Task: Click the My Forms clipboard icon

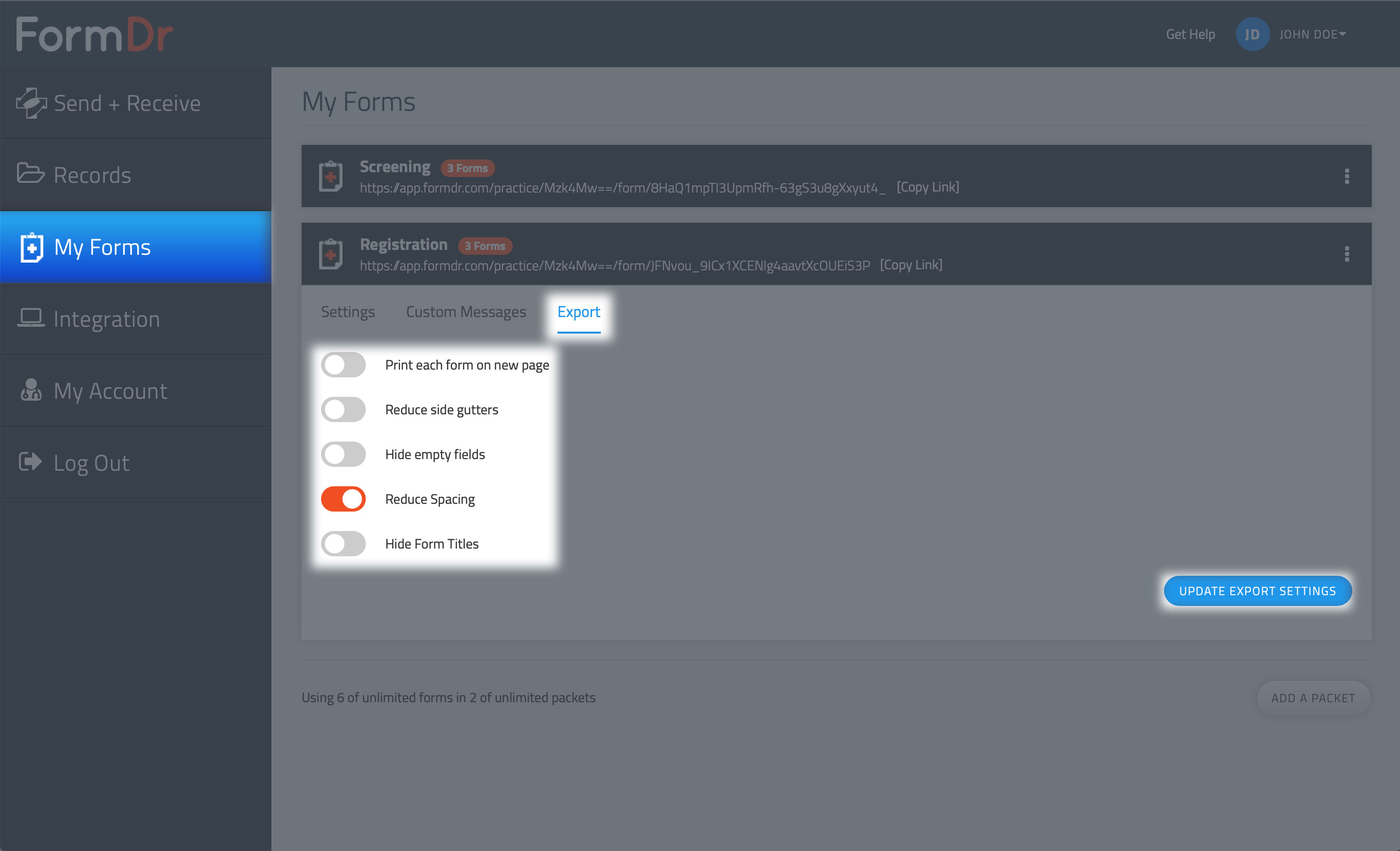Action: point(32,248)
